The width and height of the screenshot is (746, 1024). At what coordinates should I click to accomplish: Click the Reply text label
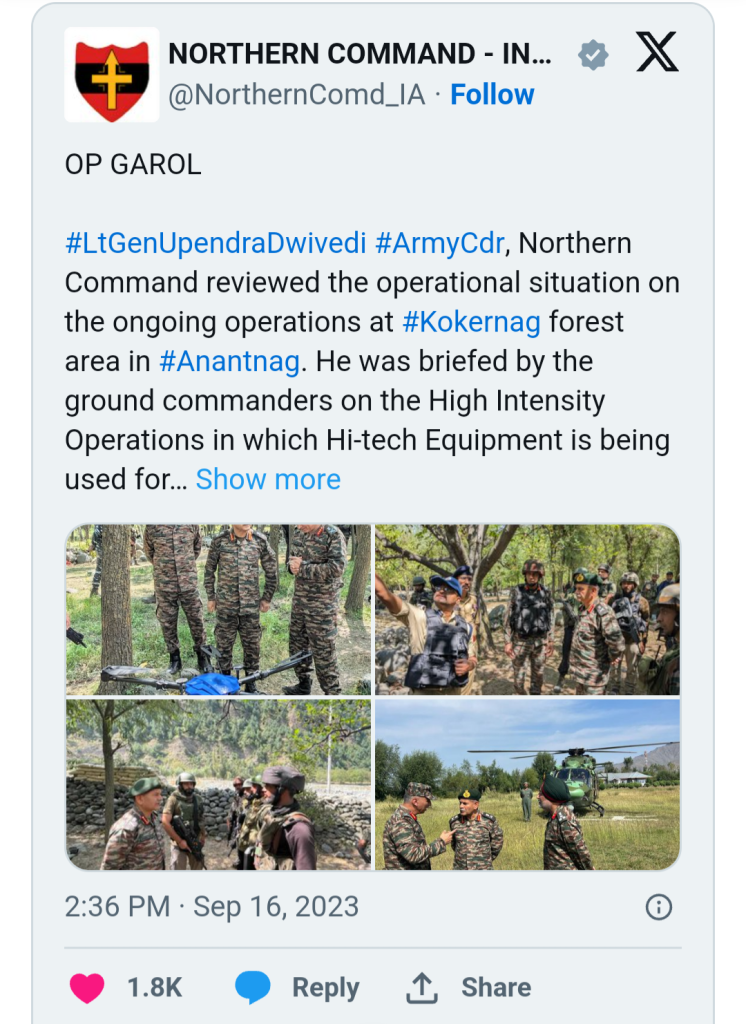[325, 987]
